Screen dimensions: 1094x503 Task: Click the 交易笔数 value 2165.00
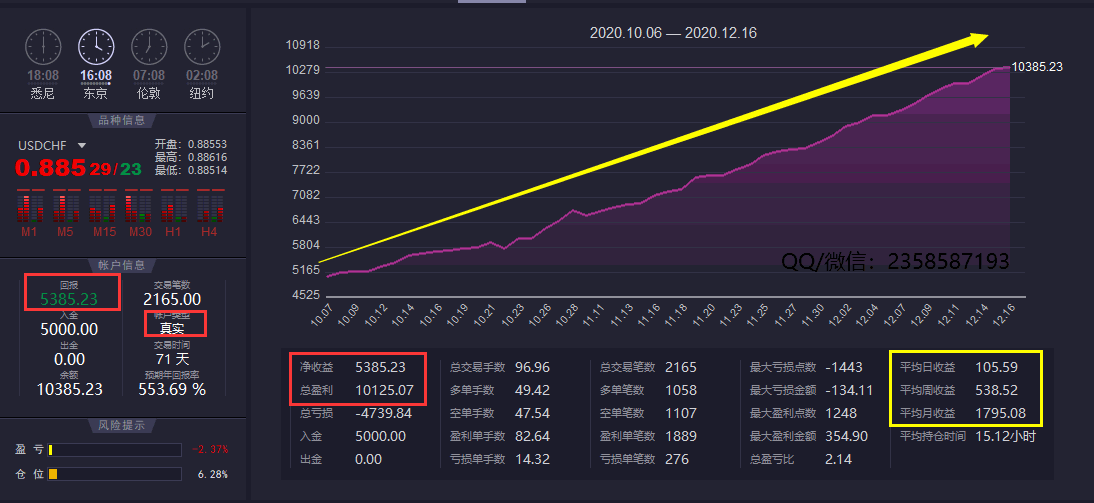172,300
